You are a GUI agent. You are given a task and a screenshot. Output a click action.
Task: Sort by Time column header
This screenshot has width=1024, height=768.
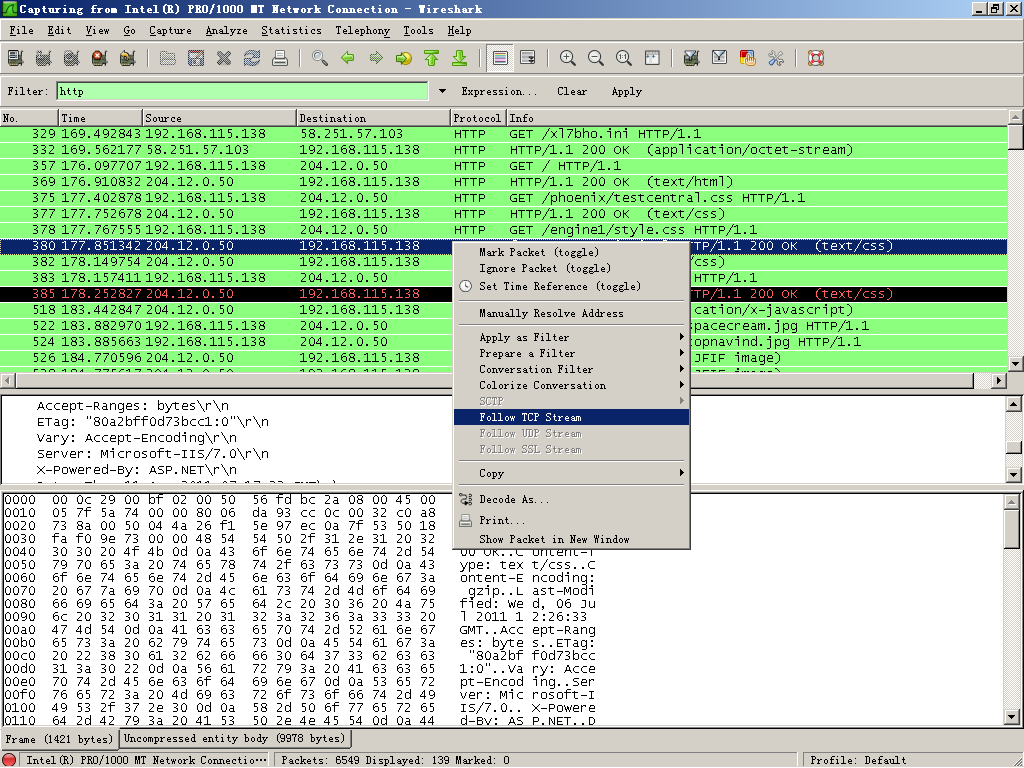pyautogui.click(x=100, y=118)
